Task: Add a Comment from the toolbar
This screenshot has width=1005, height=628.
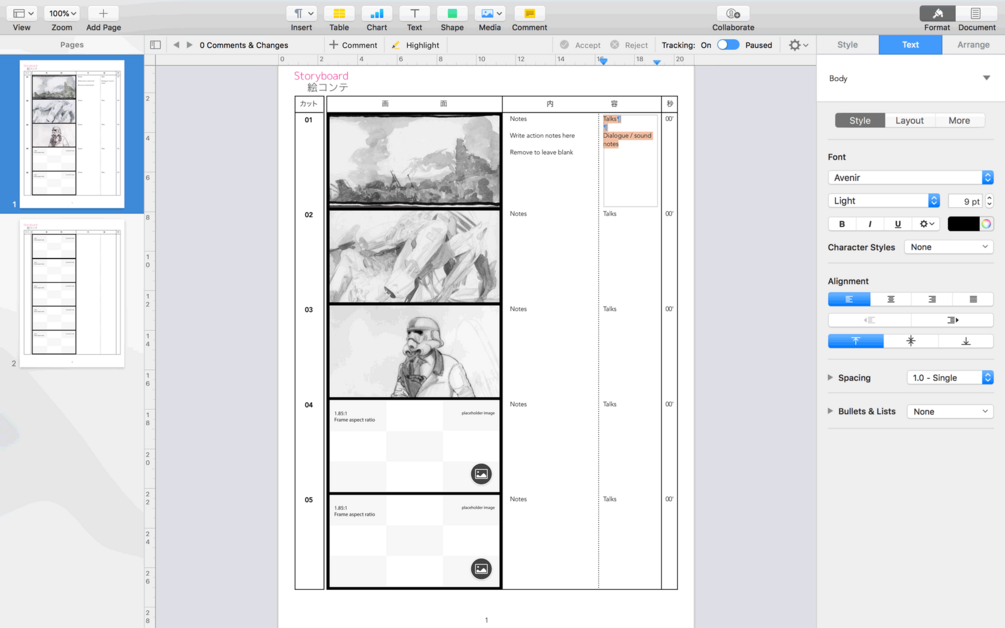Action: tap(529, 13)
